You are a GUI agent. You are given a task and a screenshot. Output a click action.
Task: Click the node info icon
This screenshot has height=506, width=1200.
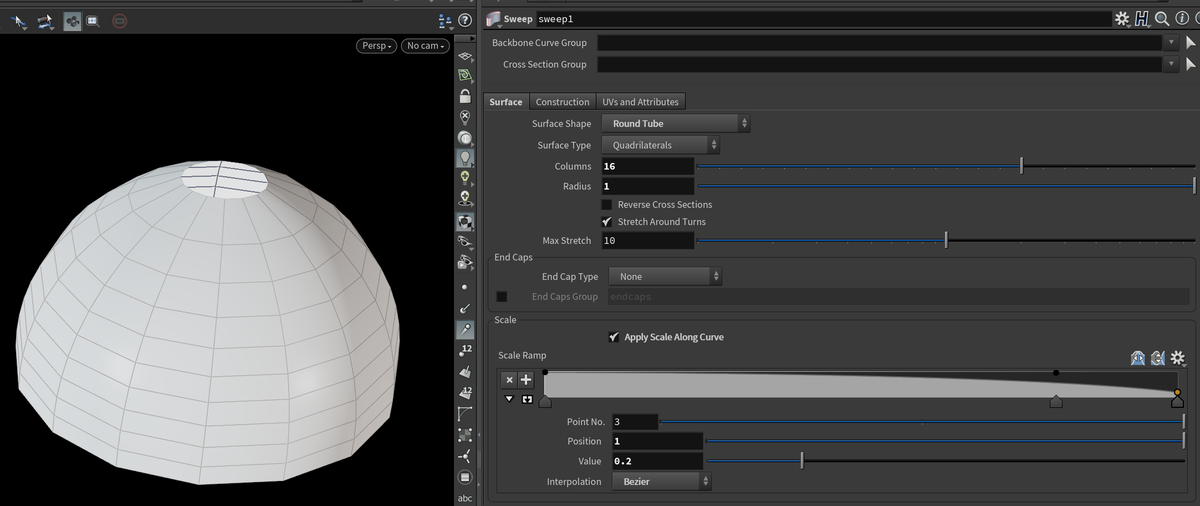pos(1182,19)
